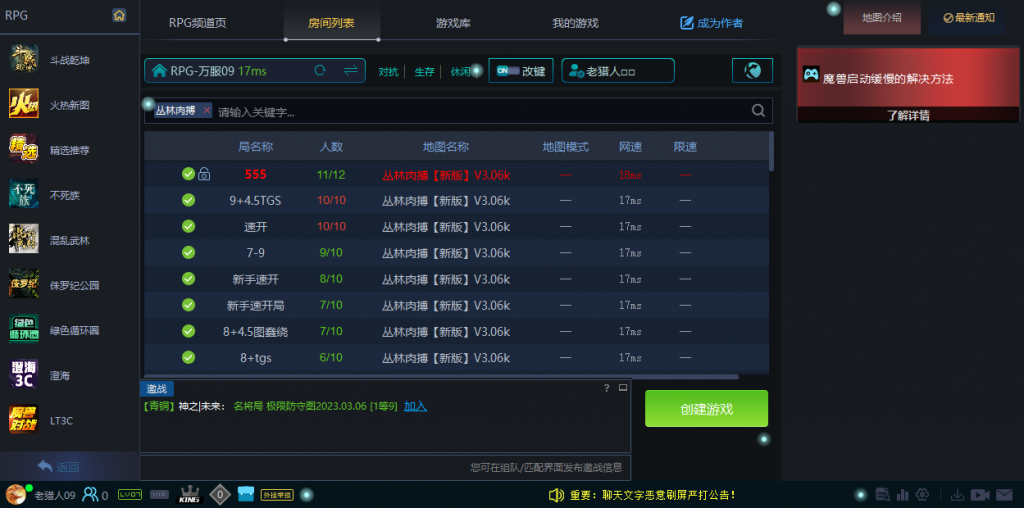Click the green 创建游戏 button
The width and height of the screenshot is (1024, 508).
(706, 409)
